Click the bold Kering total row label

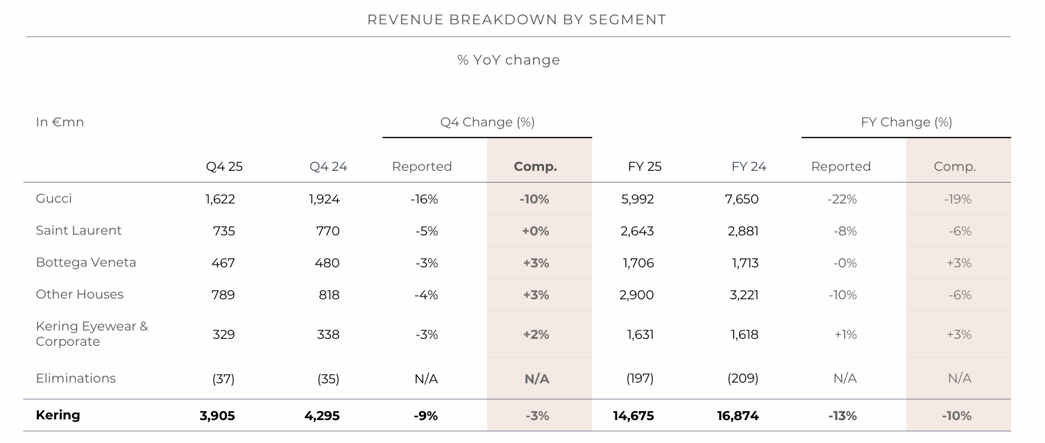click(58, 415)
